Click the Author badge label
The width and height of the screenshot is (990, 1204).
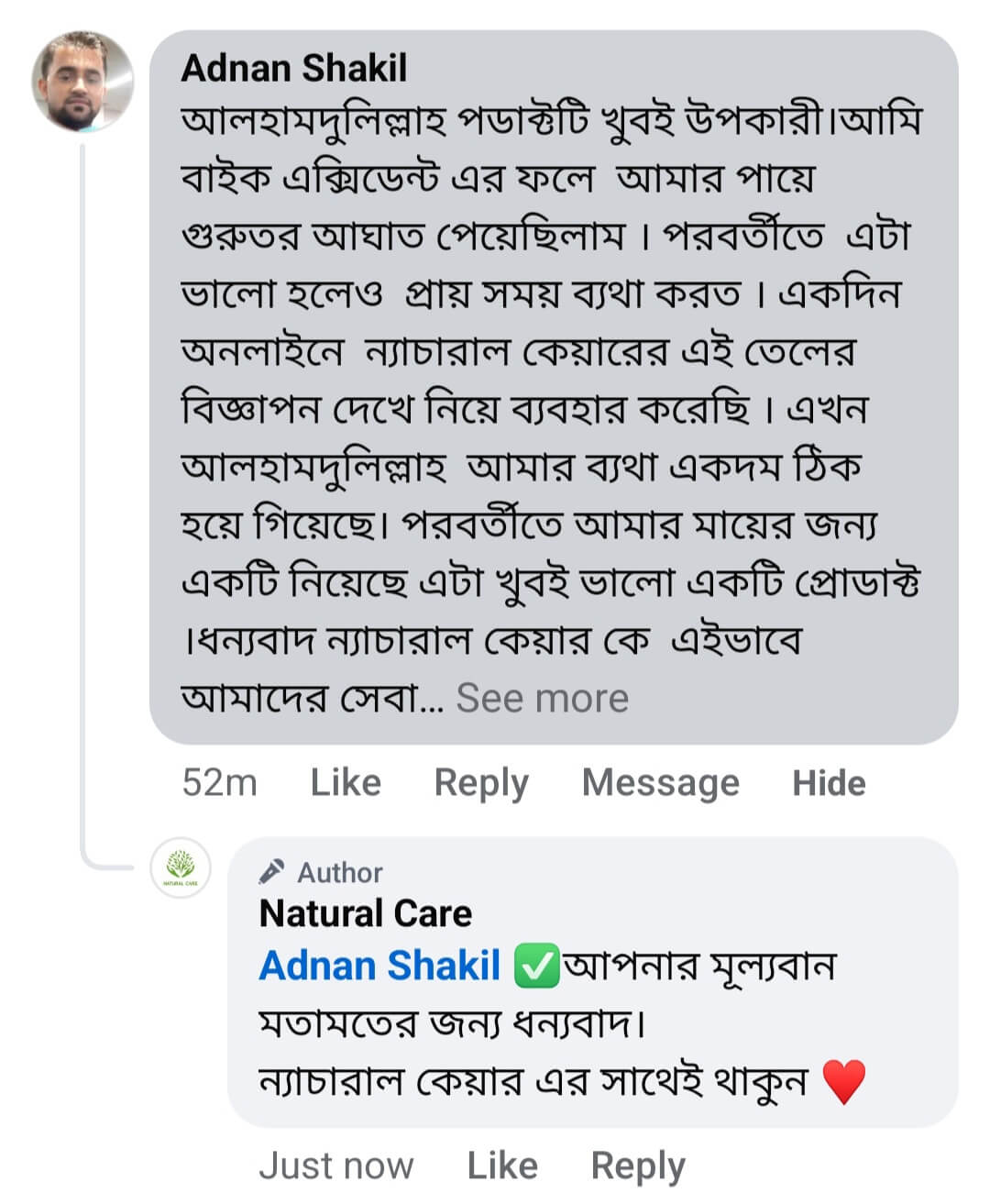(339, 872)
